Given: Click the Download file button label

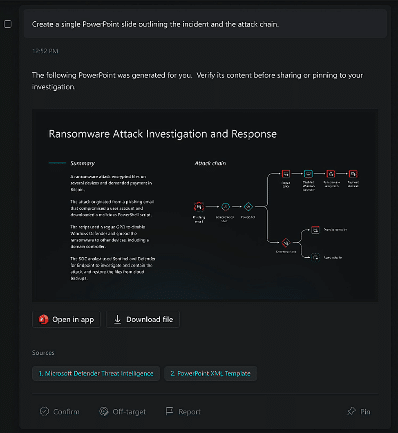Looking at the screenshot, I should point(150,319).
